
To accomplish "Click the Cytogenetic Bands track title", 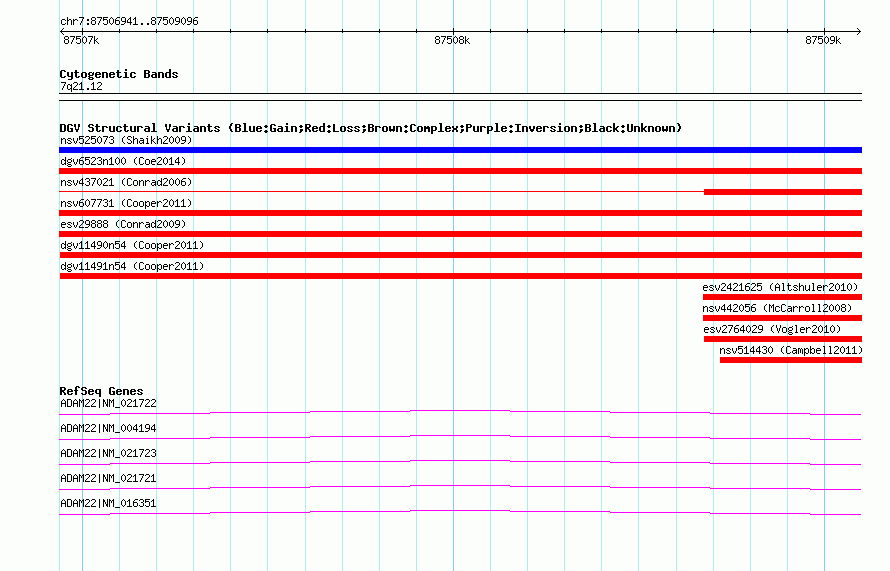I will (x=119, y=74).
